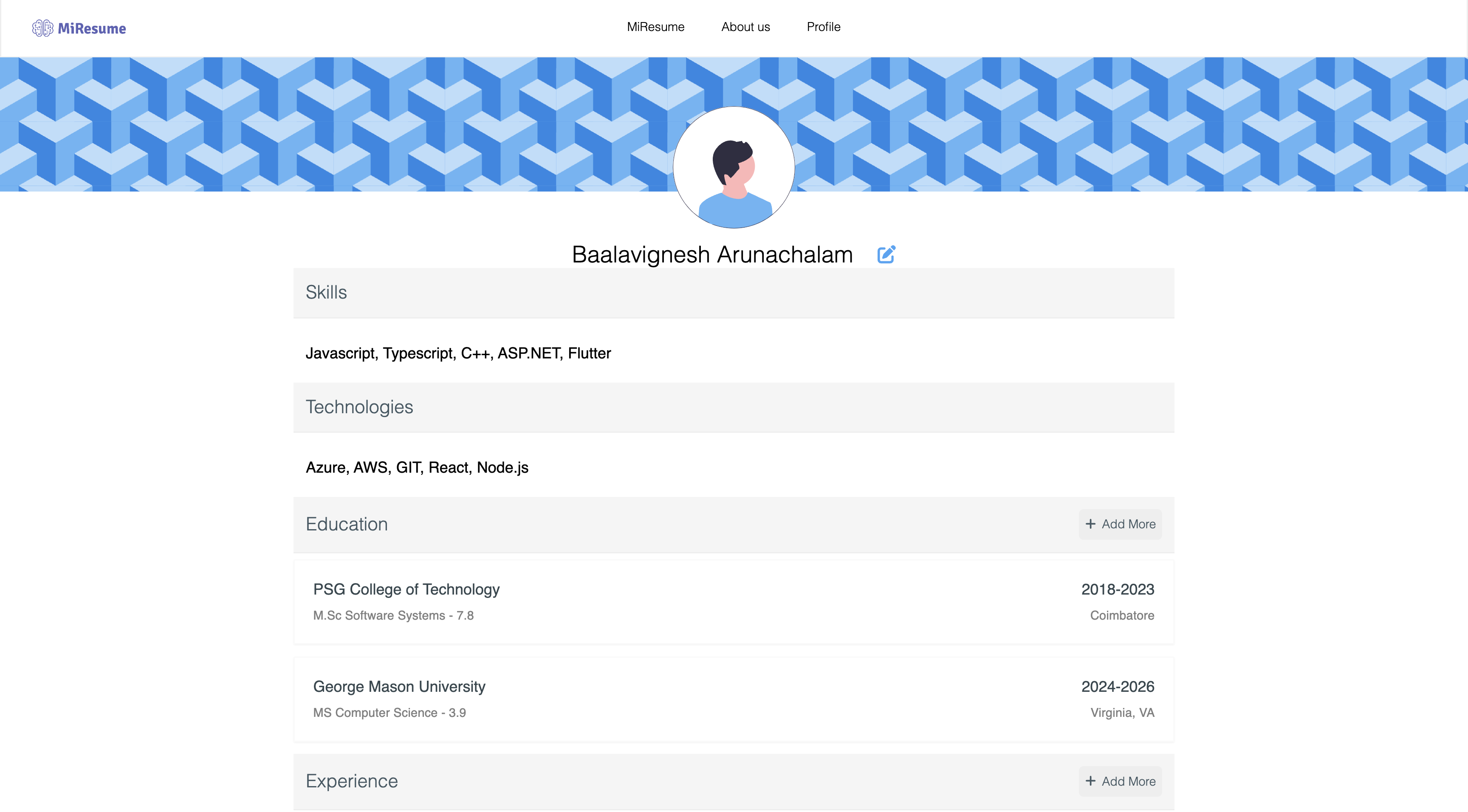Open the MiResume nav menu item
1468x812 pixels.
[655, 27]
